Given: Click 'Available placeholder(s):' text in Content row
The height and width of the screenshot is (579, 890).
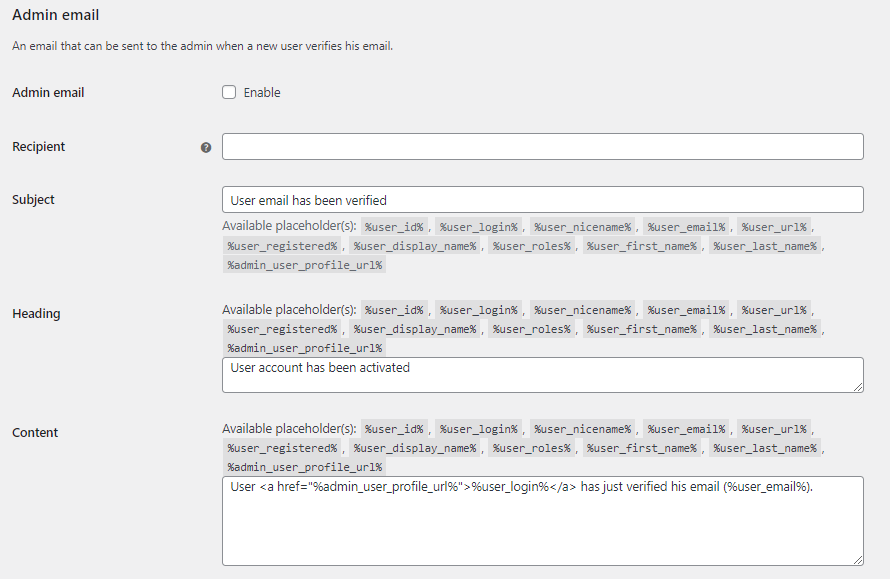Looking at the screenshot, I should (289, 429).
